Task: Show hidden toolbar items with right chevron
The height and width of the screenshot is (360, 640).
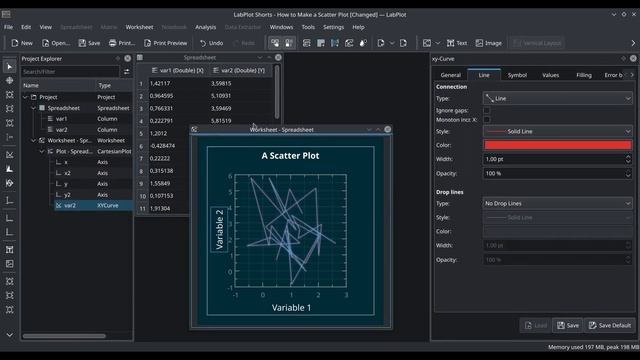Action: [633, 43]
